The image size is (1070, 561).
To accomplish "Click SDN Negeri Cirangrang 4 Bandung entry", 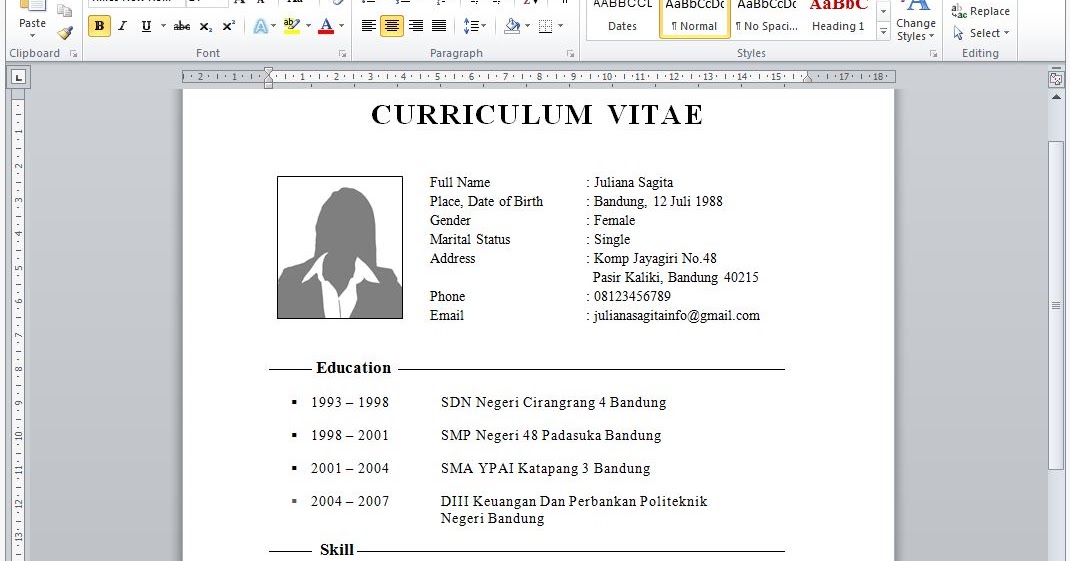I will 553,403.
